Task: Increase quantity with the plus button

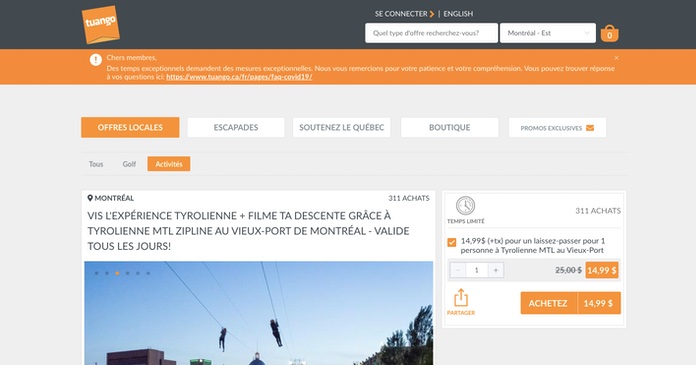Action: point(496,270)
